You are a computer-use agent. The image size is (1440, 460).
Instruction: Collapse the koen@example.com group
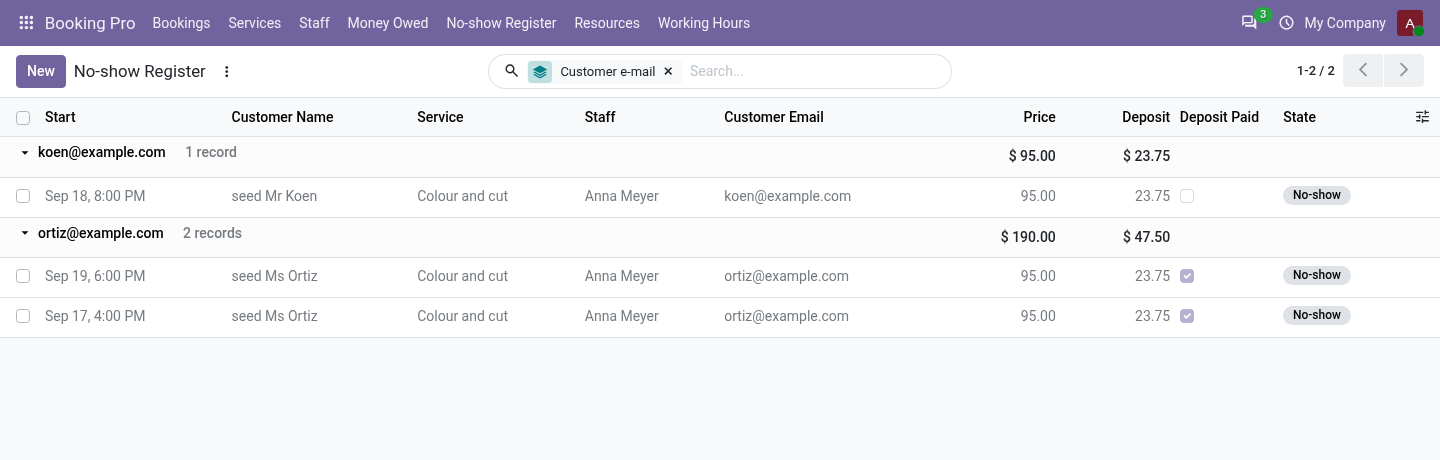click(25, 153)
